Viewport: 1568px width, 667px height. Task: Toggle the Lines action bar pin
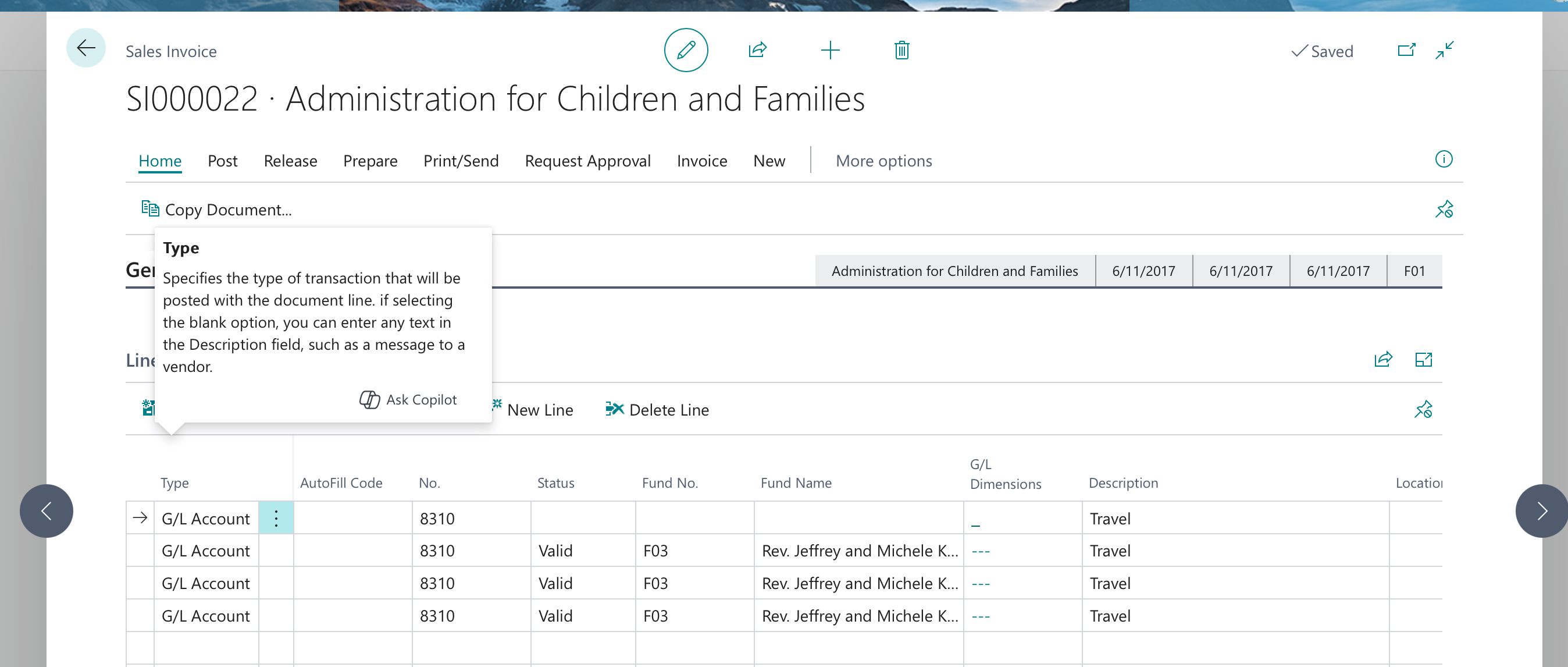(x=1423, y=409)
